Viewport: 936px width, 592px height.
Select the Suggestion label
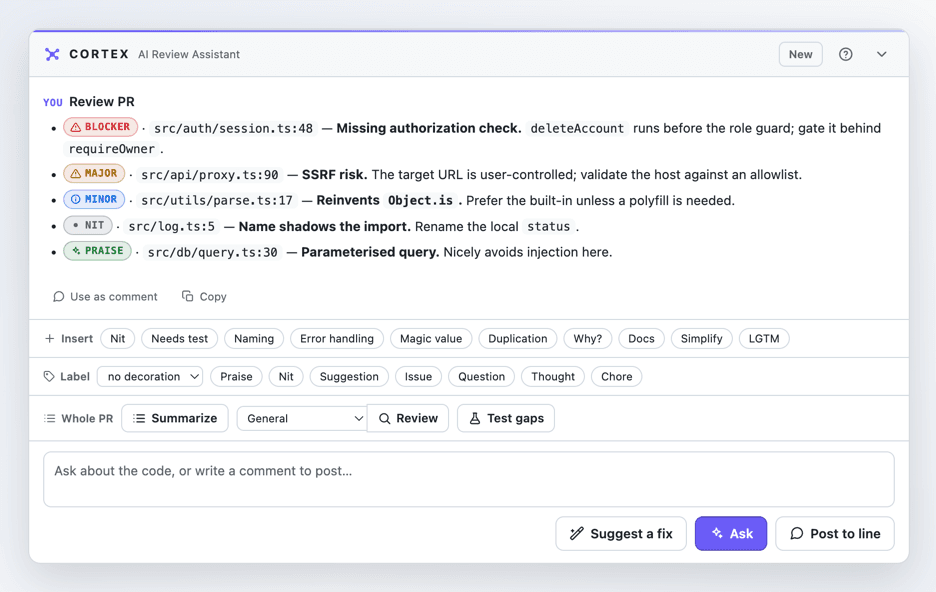pyautogui.click(x=349, y=377)
